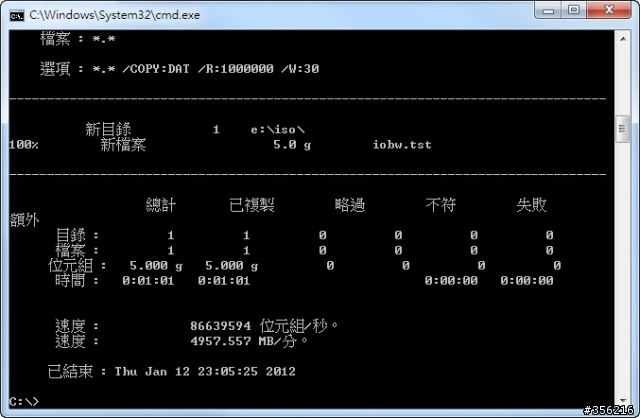640x418 pixels.
Task: Maximize the cmd.exe window
Action: click(574, 10)
